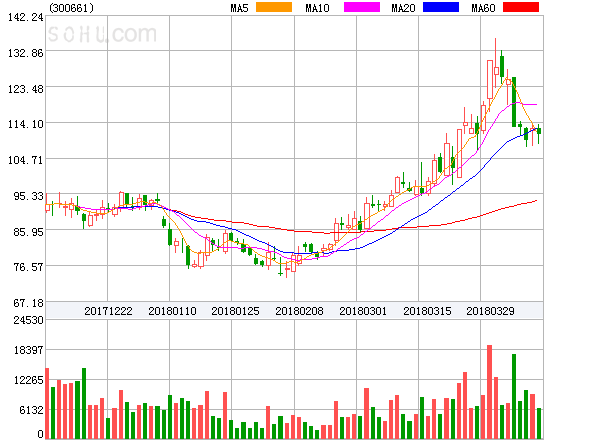The height and width of the screenshot is (440, 600).
Task: Click the highest-peak red candlestick above 132.86
Action: [x=496, y=65]
